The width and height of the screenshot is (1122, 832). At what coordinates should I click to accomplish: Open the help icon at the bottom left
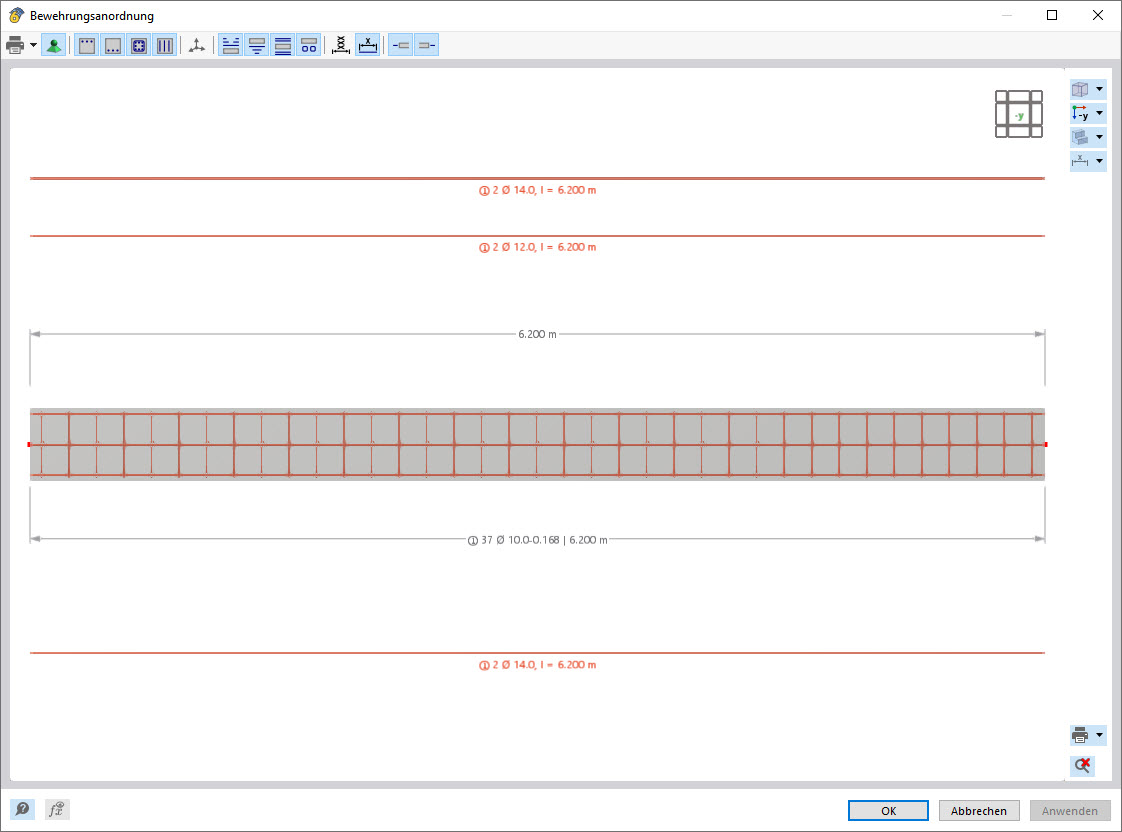[x=22, y=809]
